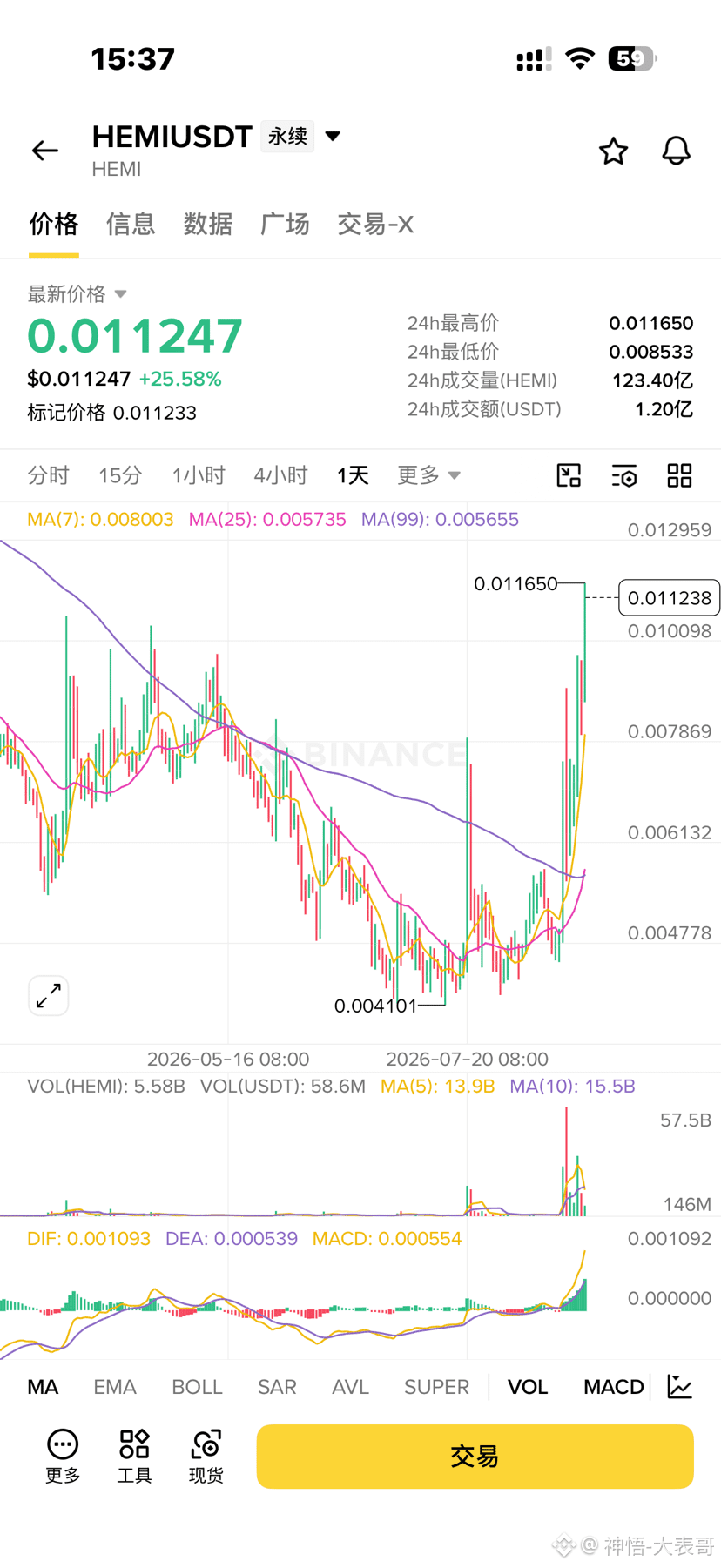Select the 15分 timeframe
721x1568 pixels.
click(120, 475)
